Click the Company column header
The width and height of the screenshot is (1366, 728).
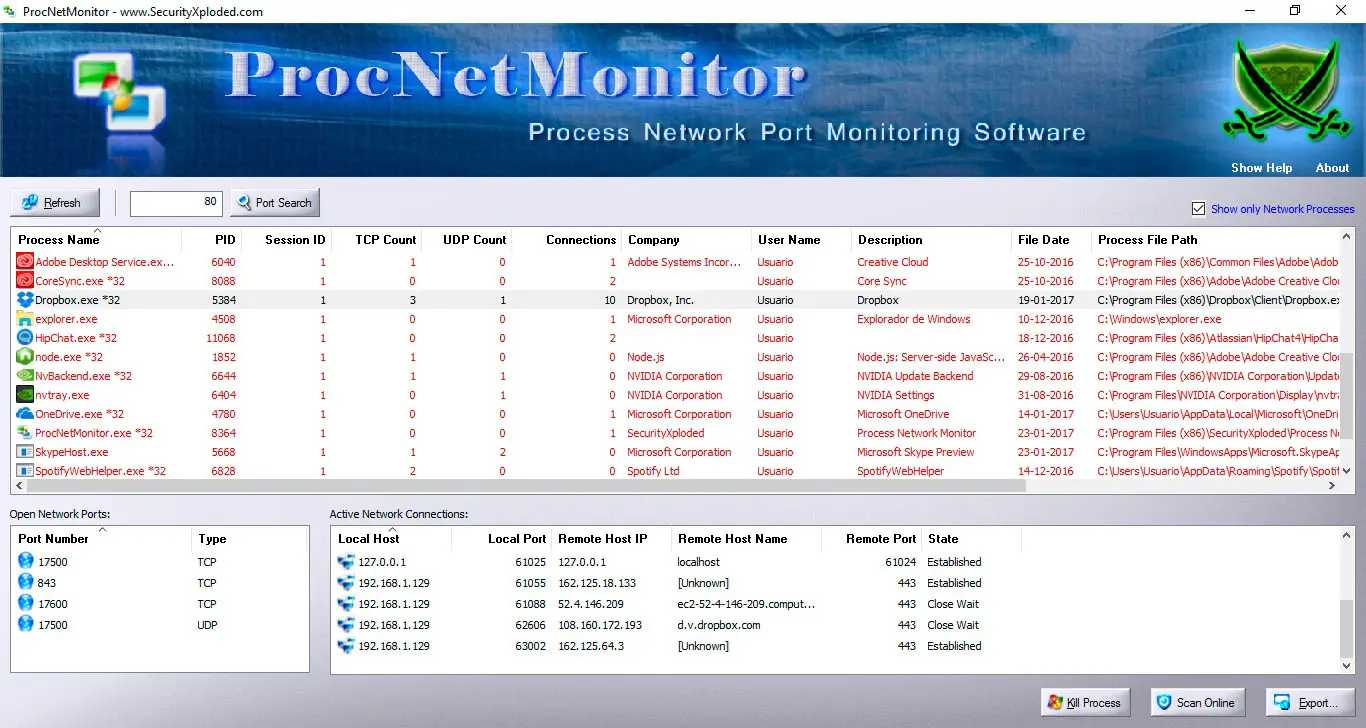(x=687, y=240)
